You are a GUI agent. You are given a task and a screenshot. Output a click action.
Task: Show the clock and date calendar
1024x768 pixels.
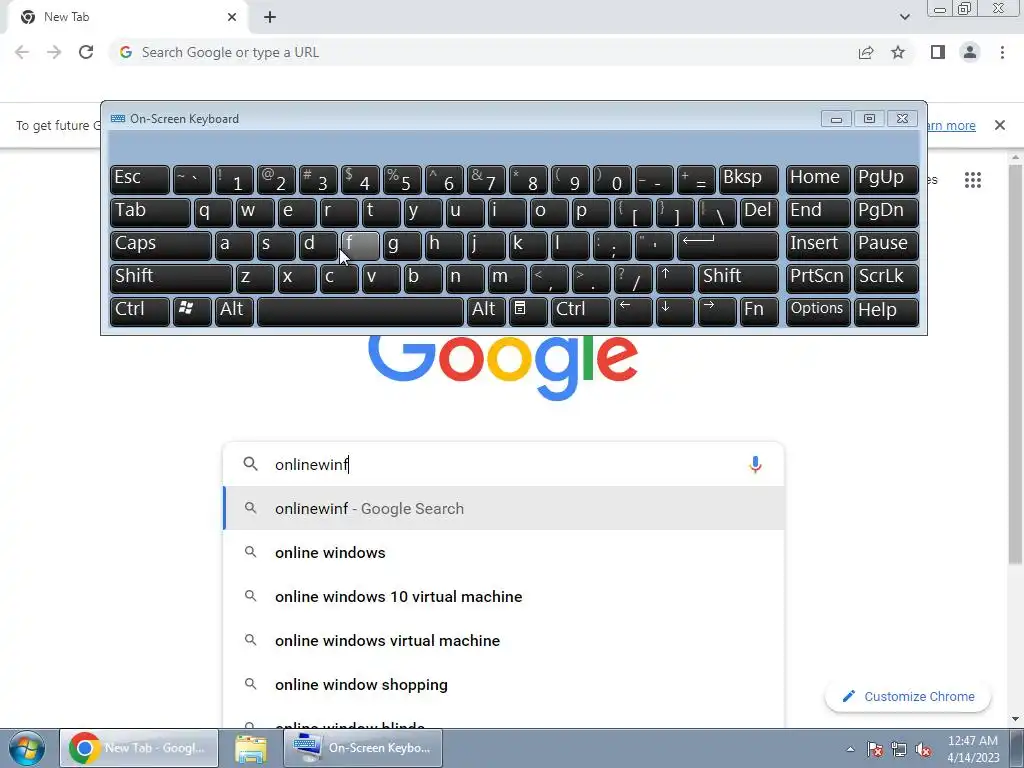(973, 749)
